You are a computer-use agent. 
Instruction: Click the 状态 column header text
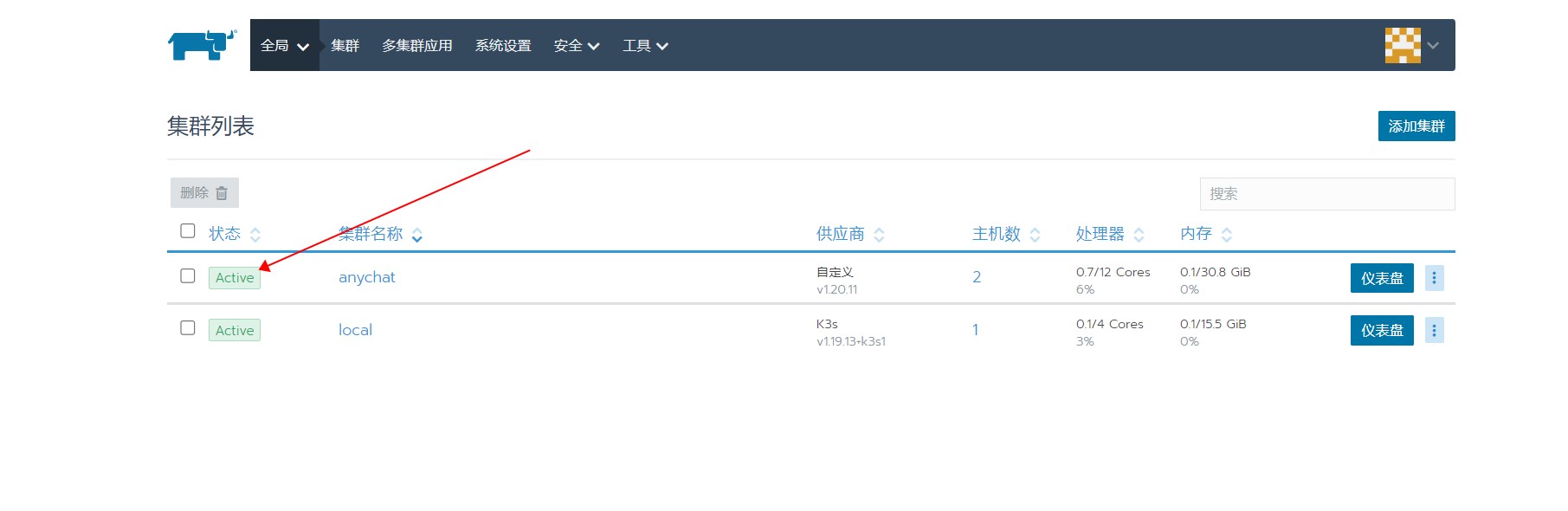click(x=224, y=234)
